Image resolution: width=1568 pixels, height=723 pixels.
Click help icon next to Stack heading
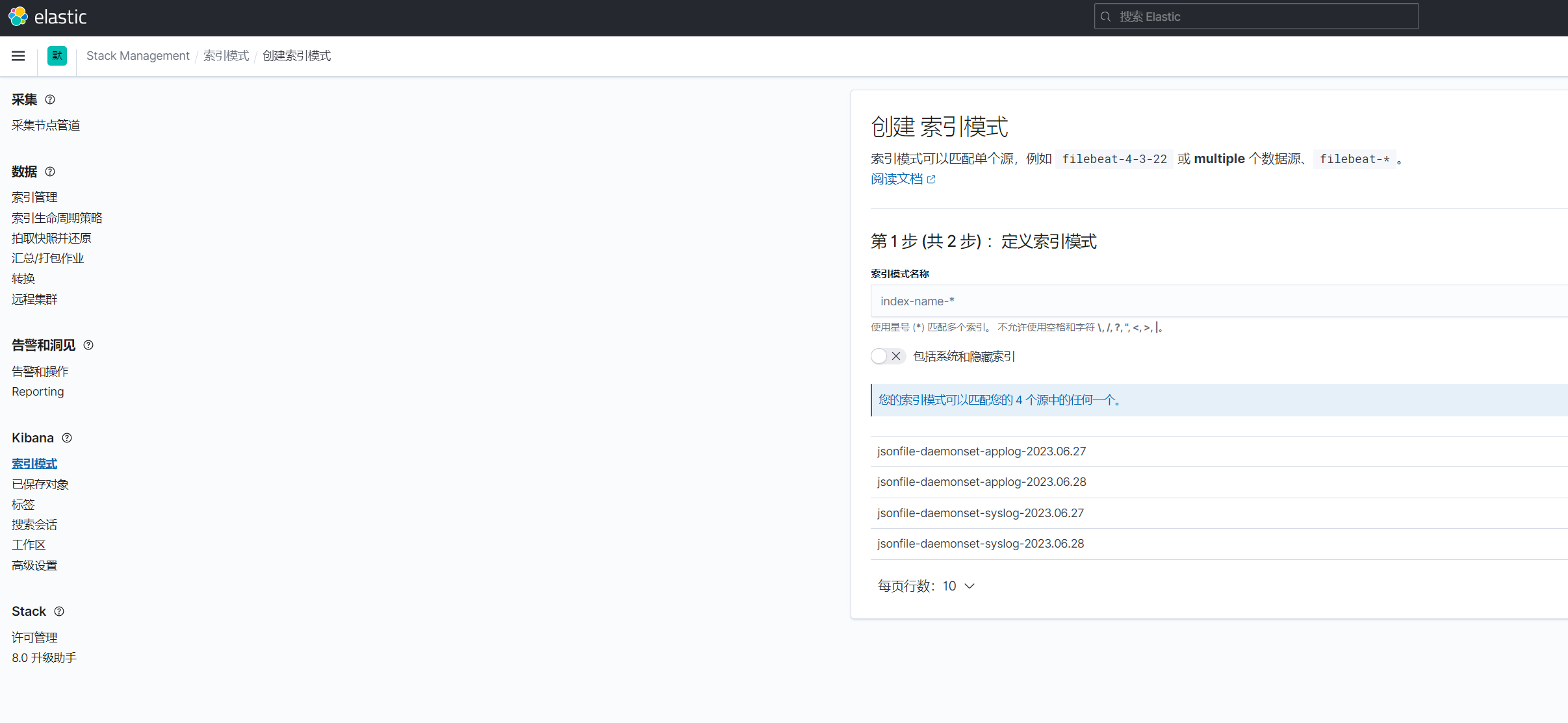(59, 611)
